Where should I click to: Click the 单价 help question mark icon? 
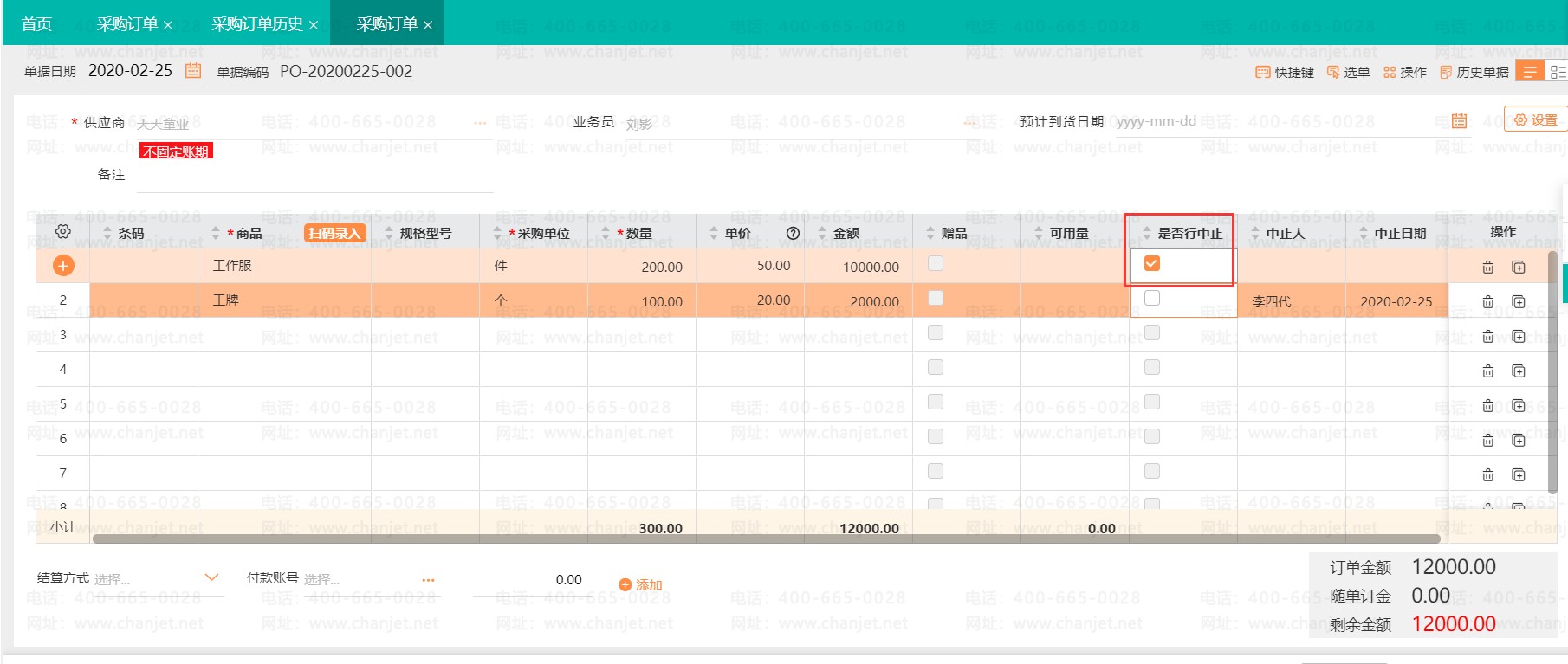click(x=792, y=233)
